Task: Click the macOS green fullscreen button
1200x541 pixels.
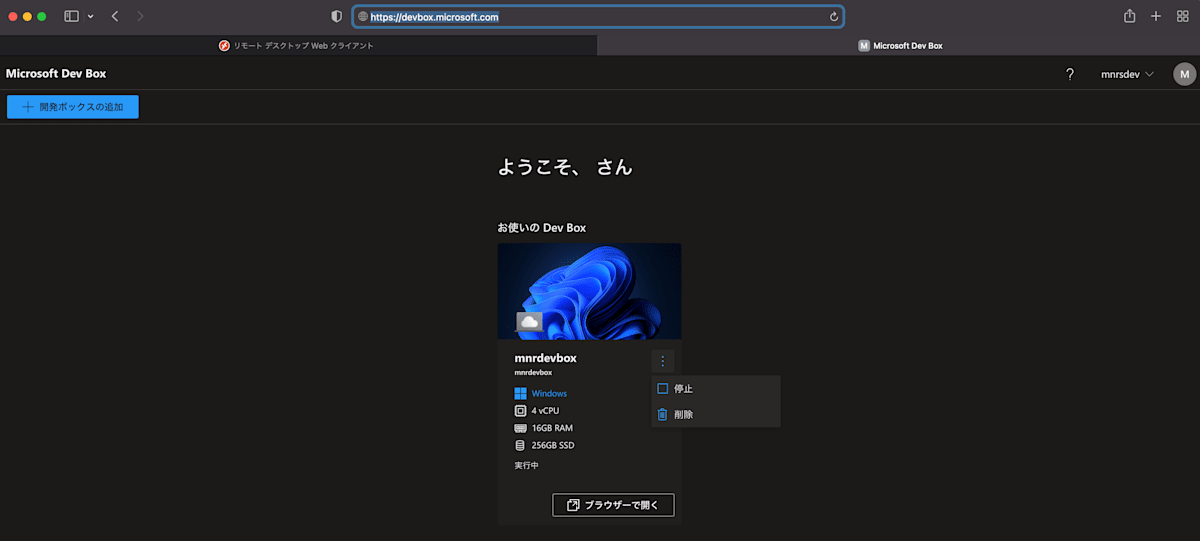Action: pyautogui.click(x=42, y=17)
